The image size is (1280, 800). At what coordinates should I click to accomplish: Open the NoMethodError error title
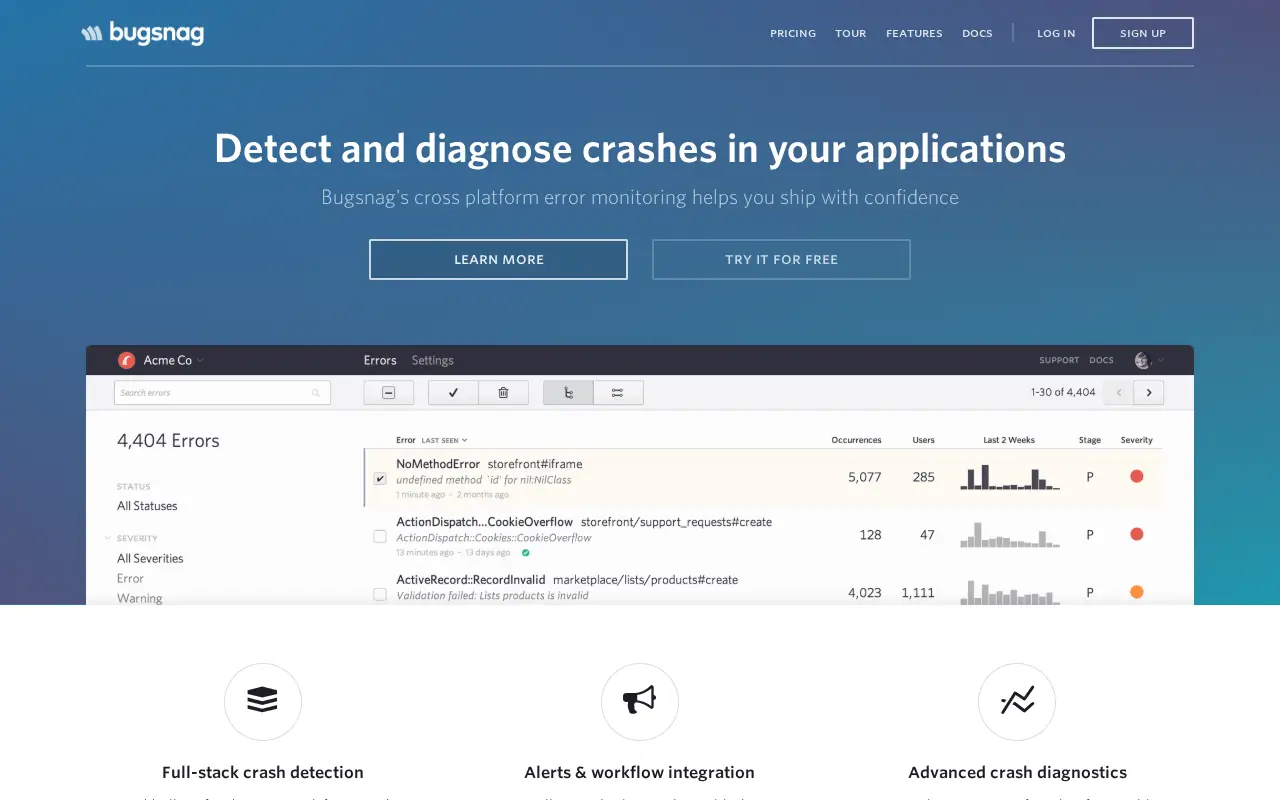pos(438,464)
